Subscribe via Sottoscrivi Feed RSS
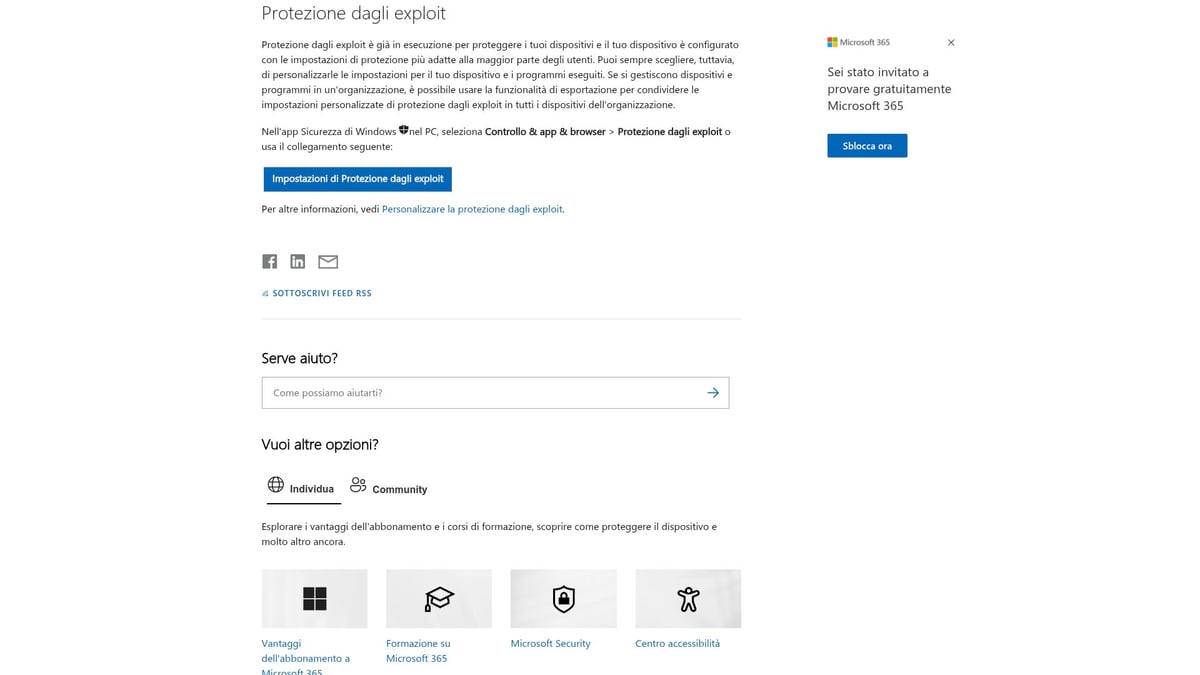Viewport: 1200px width, 675px height. (321, 293)
